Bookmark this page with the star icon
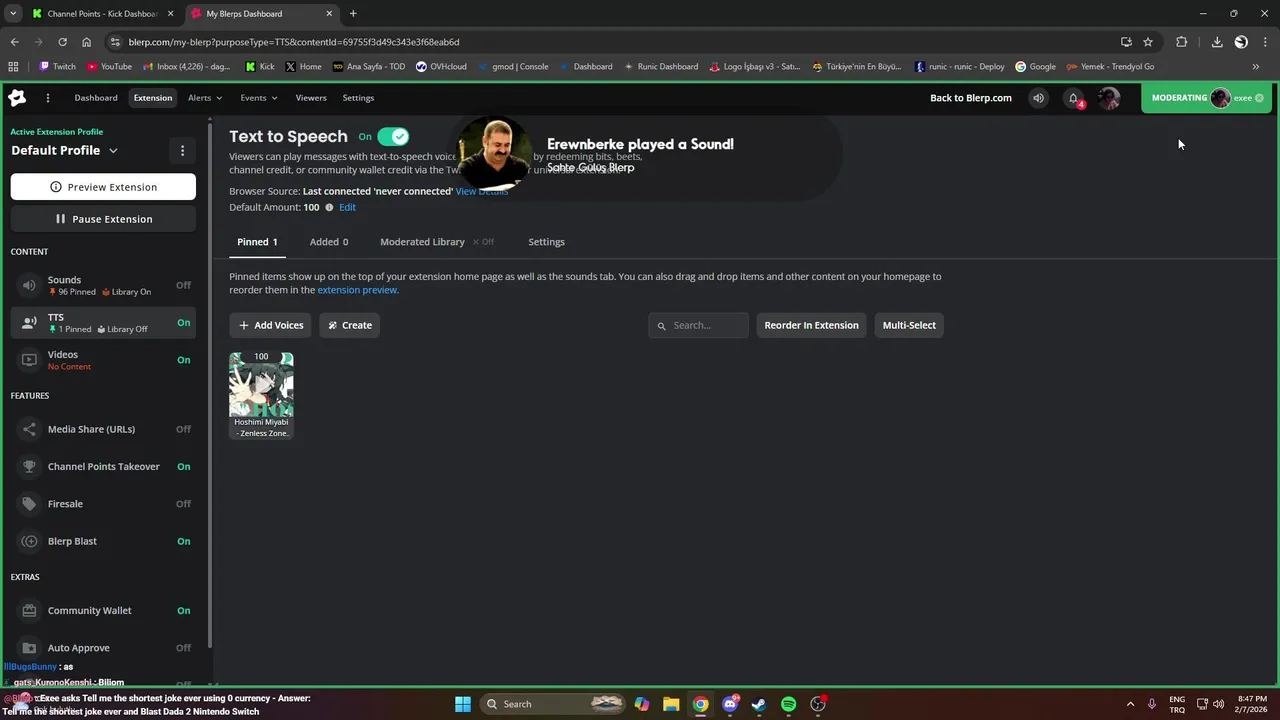 coord(1148,42)
